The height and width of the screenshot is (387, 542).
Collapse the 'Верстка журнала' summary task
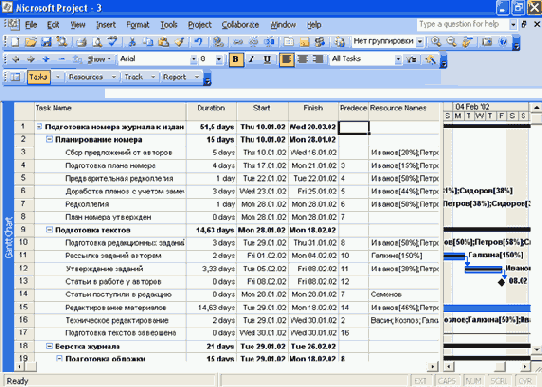49,346
